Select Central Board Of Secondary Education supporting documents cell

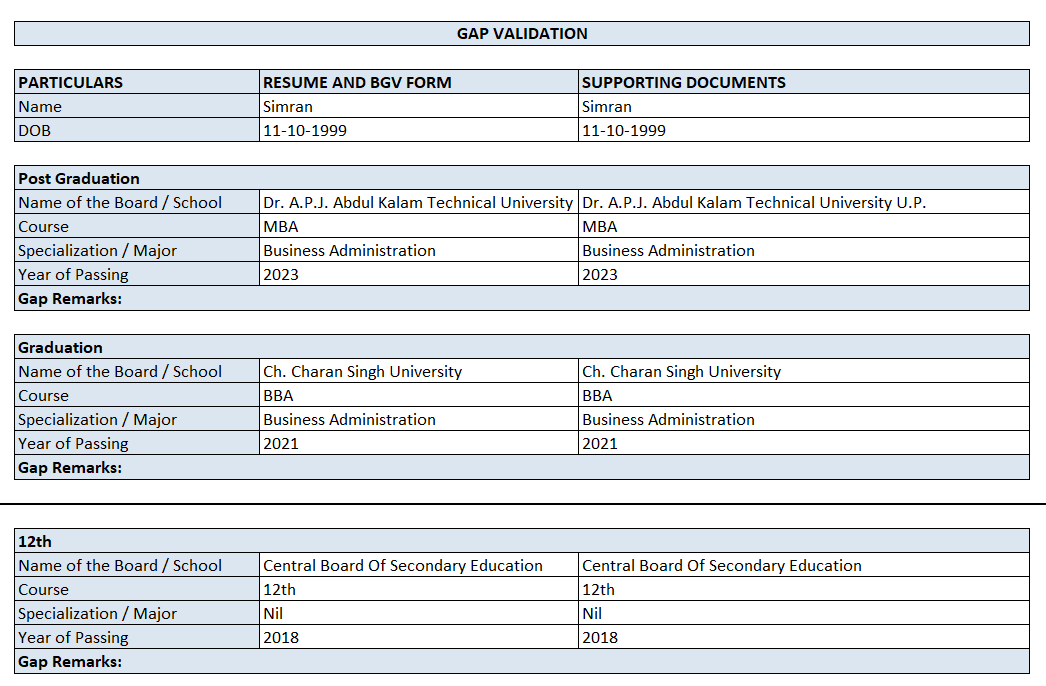[804, 565]
